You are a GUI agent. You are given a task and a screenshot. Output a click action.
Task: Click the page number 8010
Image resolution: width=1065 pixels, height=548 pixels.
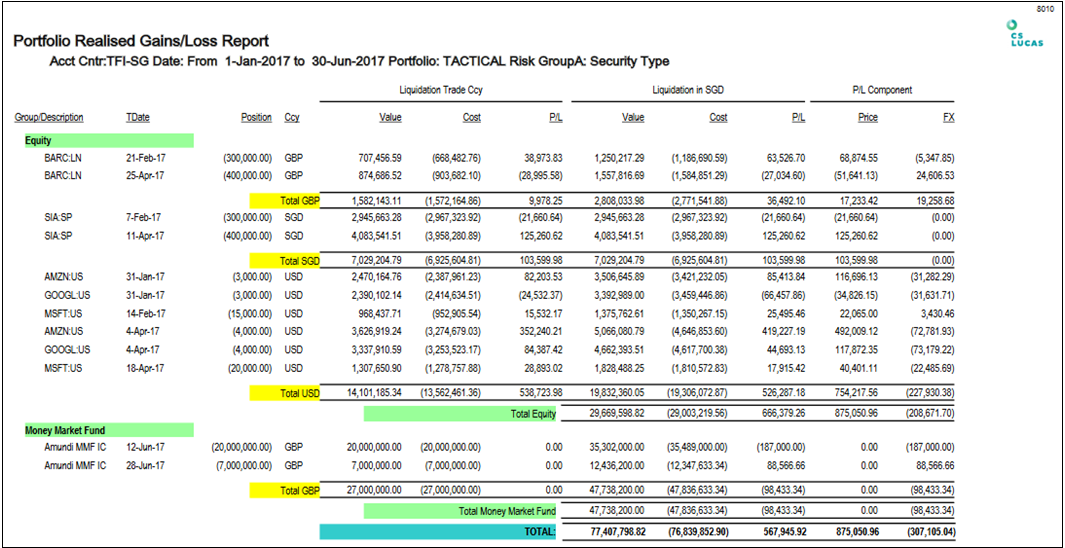[1047, 10]
